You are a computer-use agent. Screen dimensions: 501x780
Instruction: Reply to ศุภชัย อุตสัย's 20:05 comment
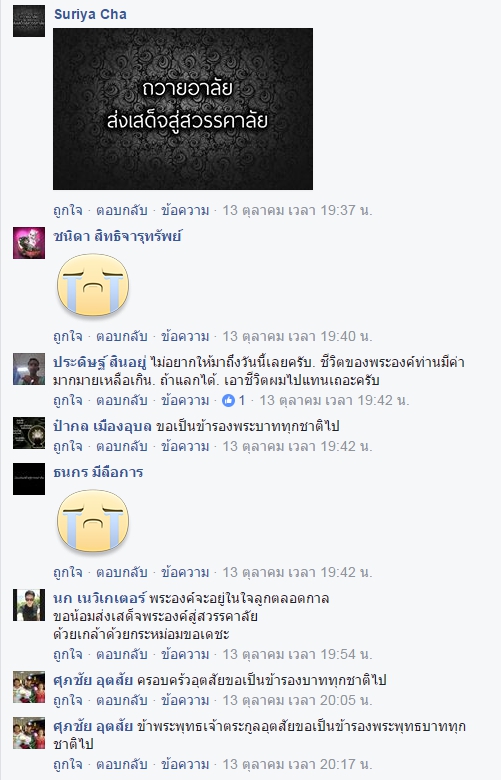tap(122, 700)
